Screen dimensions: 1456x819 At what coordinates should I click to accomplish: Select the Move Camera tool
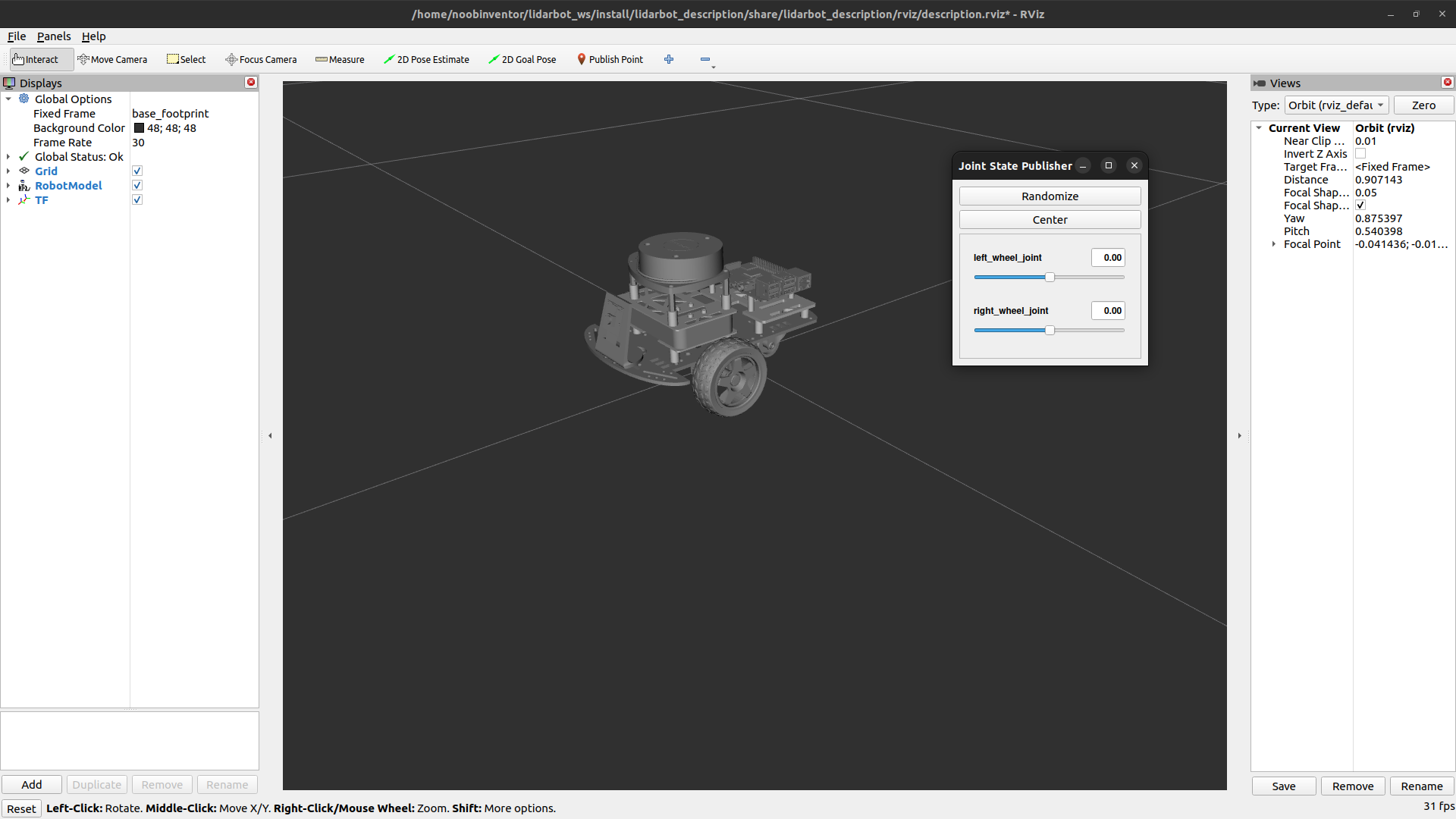tap(112, 59)
